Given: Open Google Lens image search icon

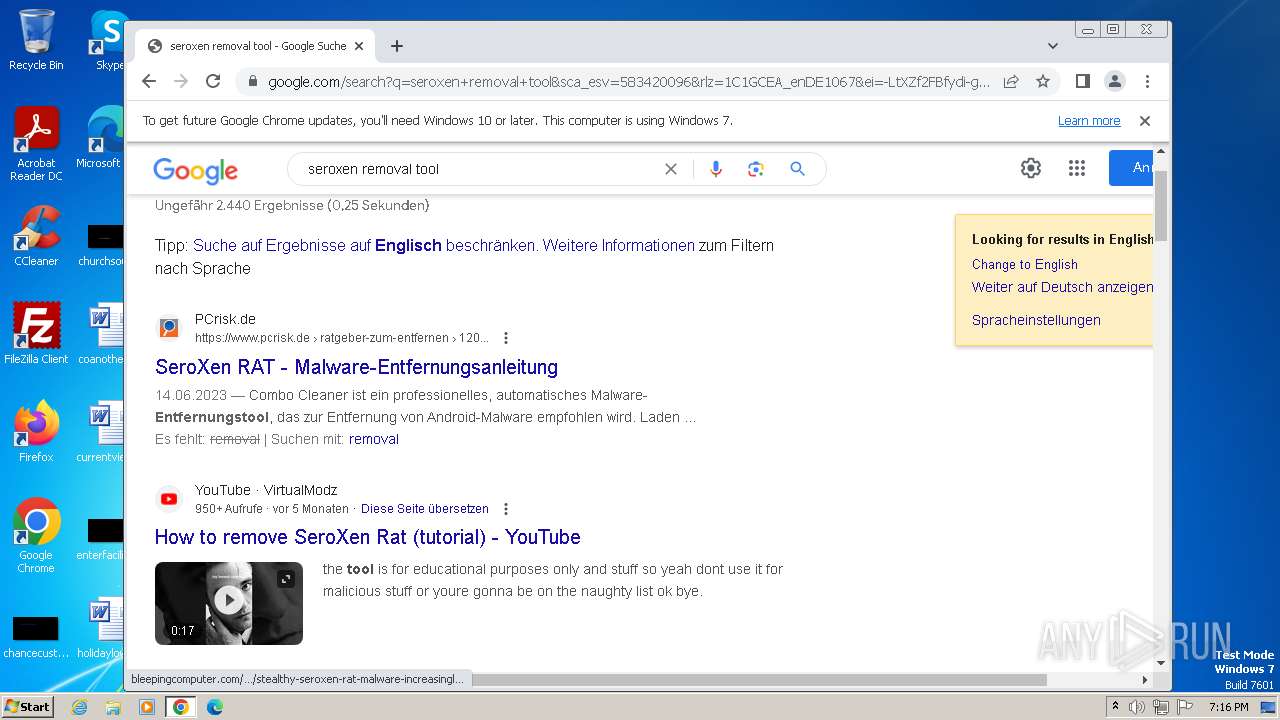Looking at the screenshot, I should click(x=756, y=169).
